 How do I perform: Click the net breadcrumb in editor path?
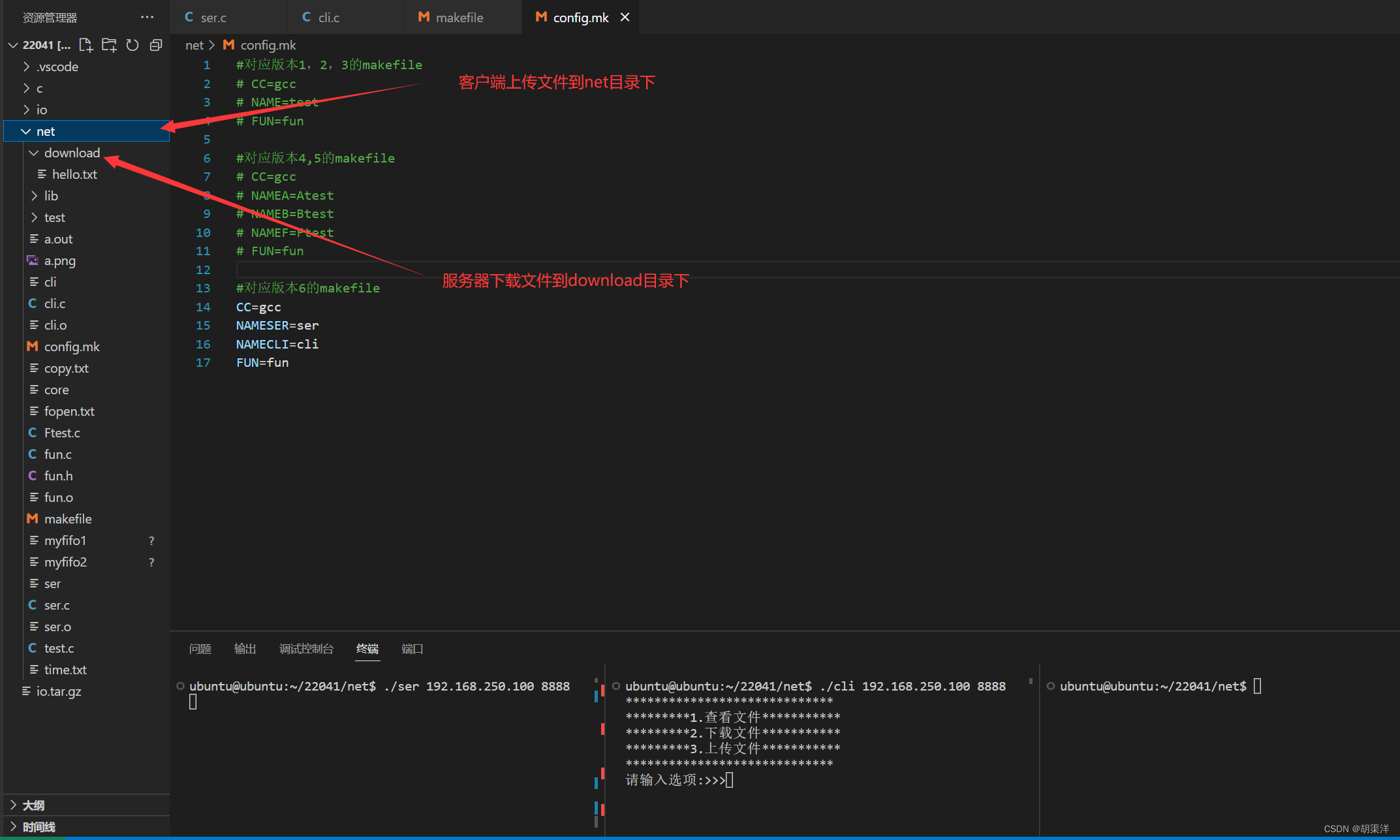194,45
